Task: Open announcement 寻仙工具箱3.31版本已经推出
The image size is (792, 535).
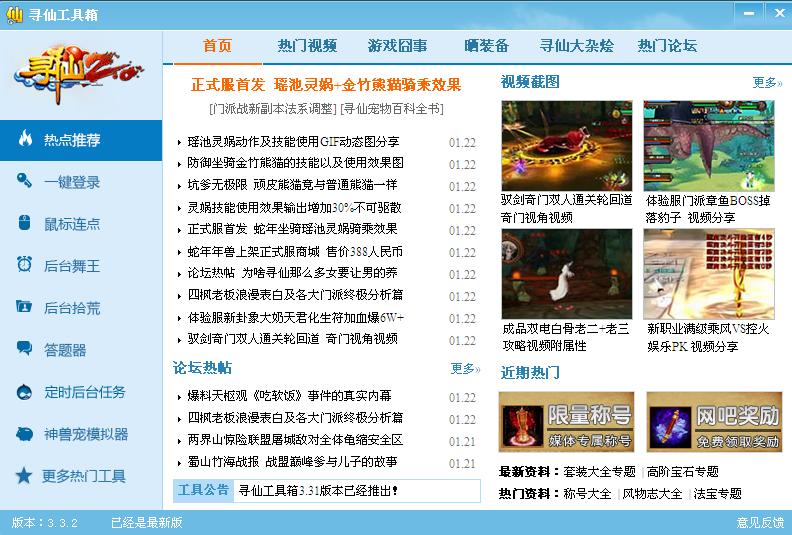Action: pyautogui.click(x=318, y=491)
